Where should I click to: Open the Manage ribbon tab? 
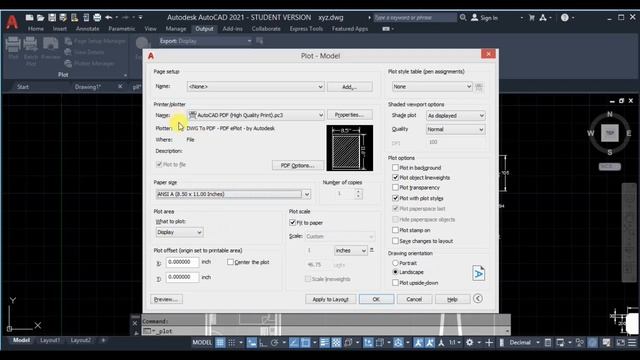176,29
